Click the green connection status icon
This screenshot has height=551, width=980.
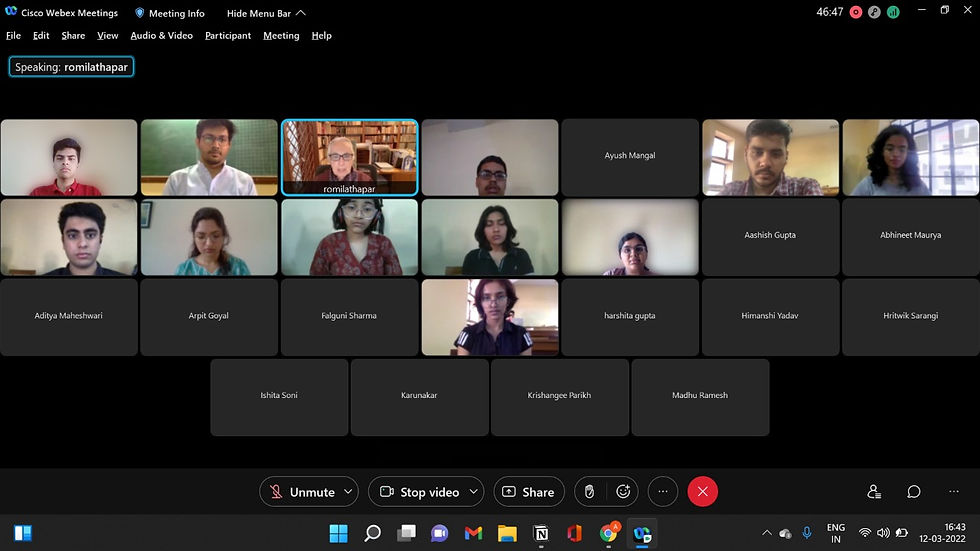click(x=893, y=12)
